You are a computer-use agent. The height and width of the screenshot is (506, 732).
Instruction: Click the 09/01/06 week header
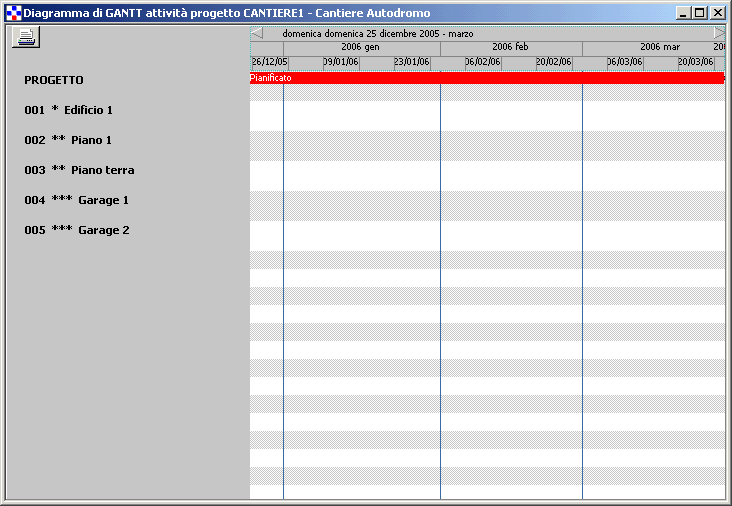tap(341, 62)
